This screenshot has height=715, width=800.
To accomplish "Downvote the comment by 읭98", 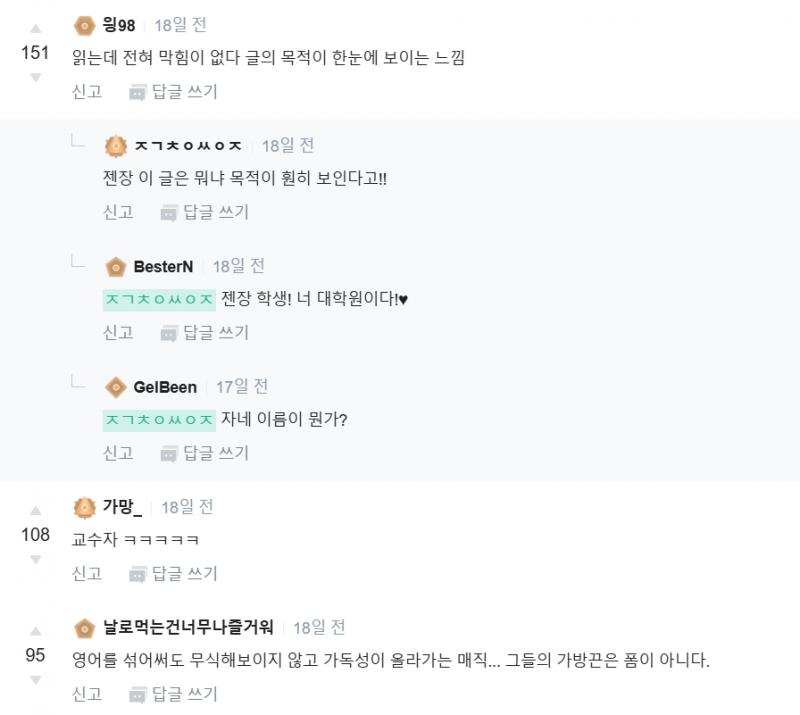I will (x=36, y=77).
